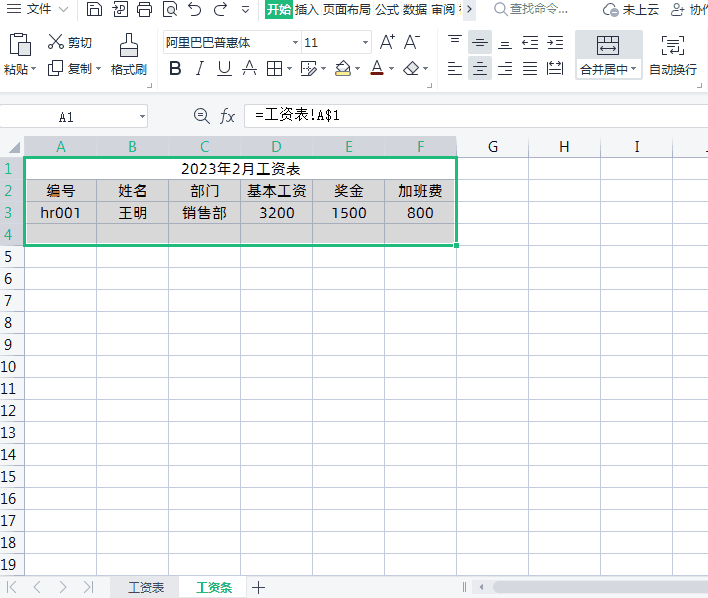Open the 文件 menu
708x598 pixels.
click(x=38, y=9)
